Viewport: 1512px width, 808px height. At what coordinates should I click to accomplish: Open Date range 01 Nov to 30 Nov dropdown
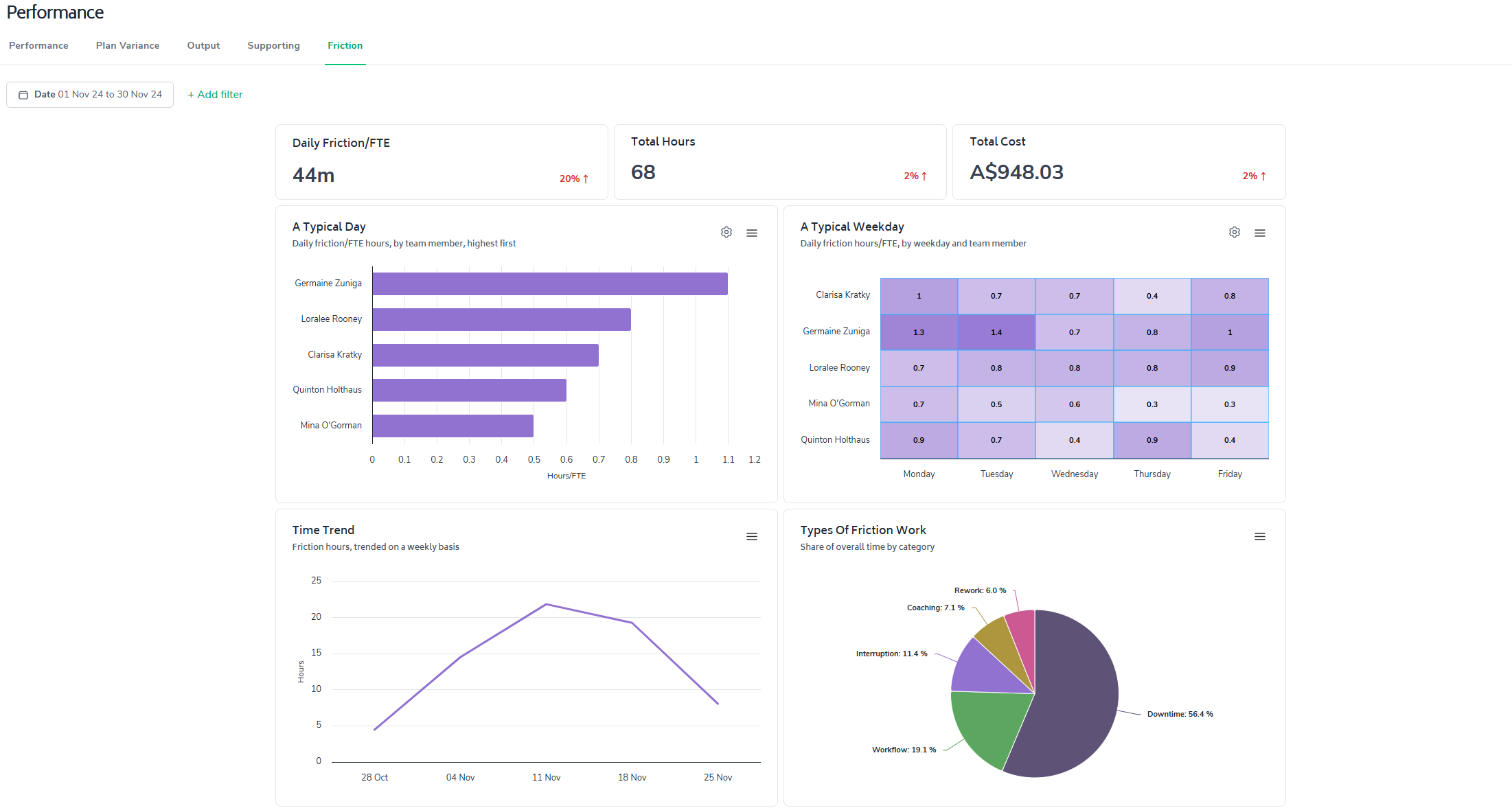pos(98,95)
